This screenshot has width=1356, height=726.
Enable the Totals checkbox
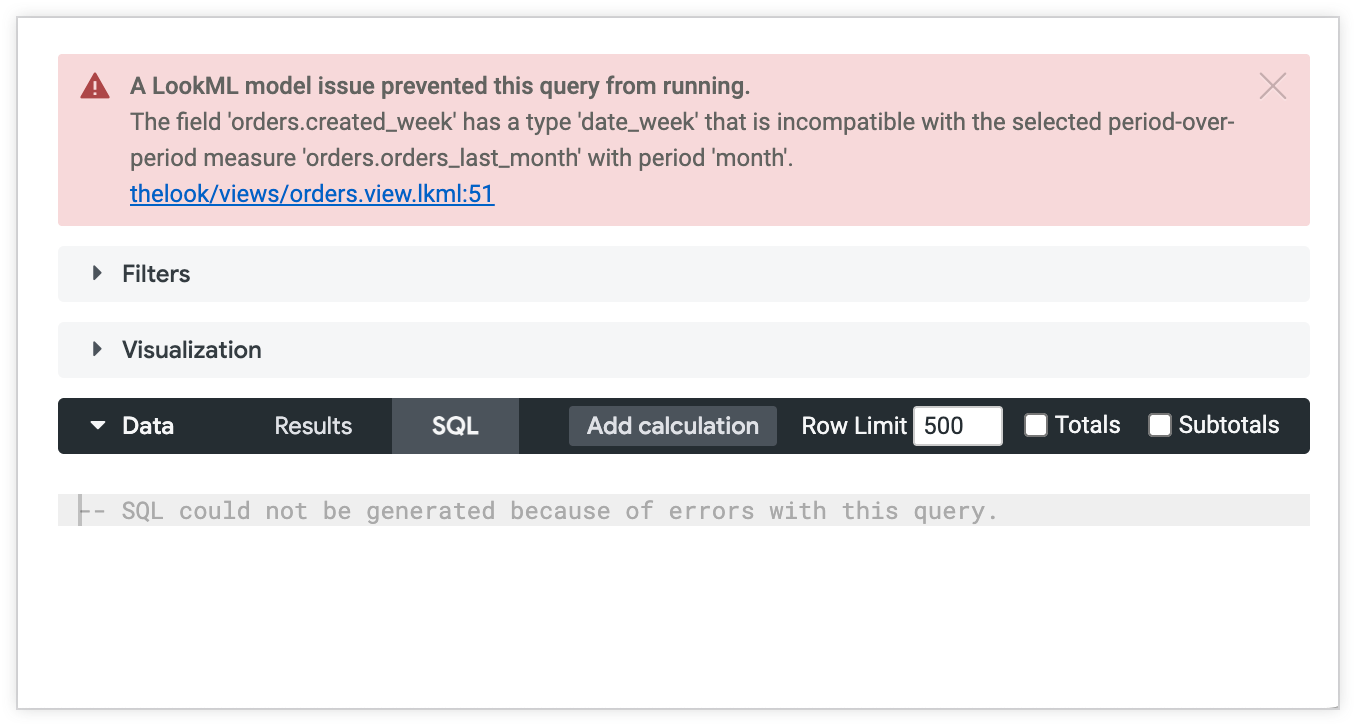(x=1036, y=425)
